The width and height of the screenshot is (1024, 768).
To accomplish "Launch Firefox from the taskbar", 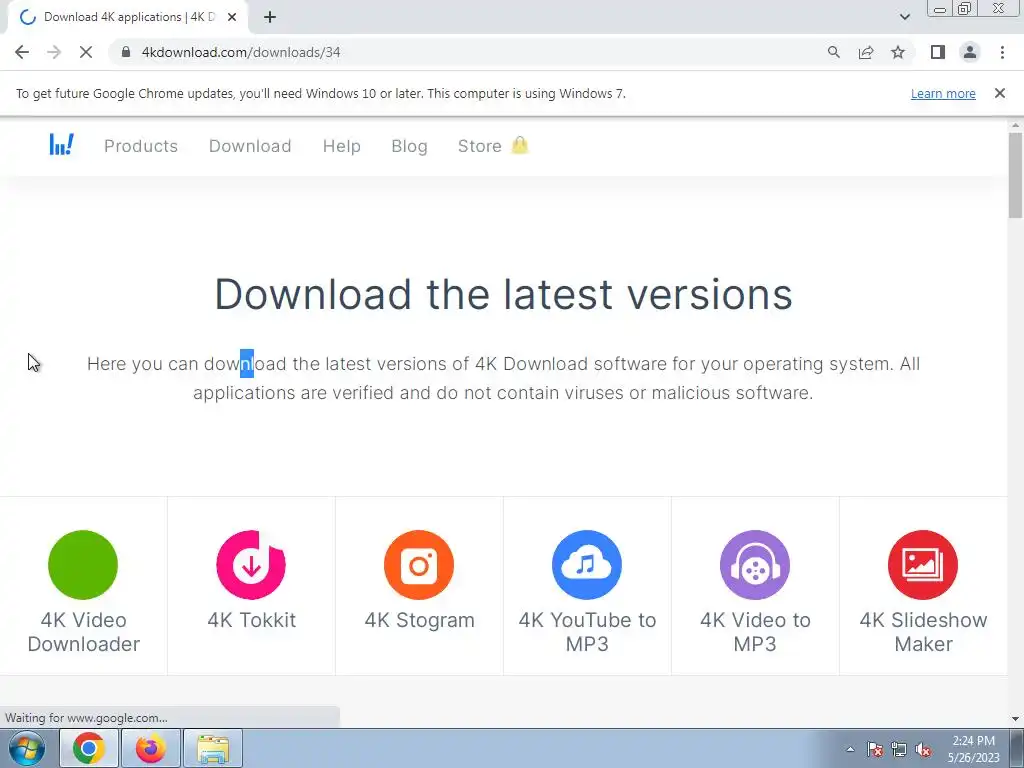I will [151, 748].
